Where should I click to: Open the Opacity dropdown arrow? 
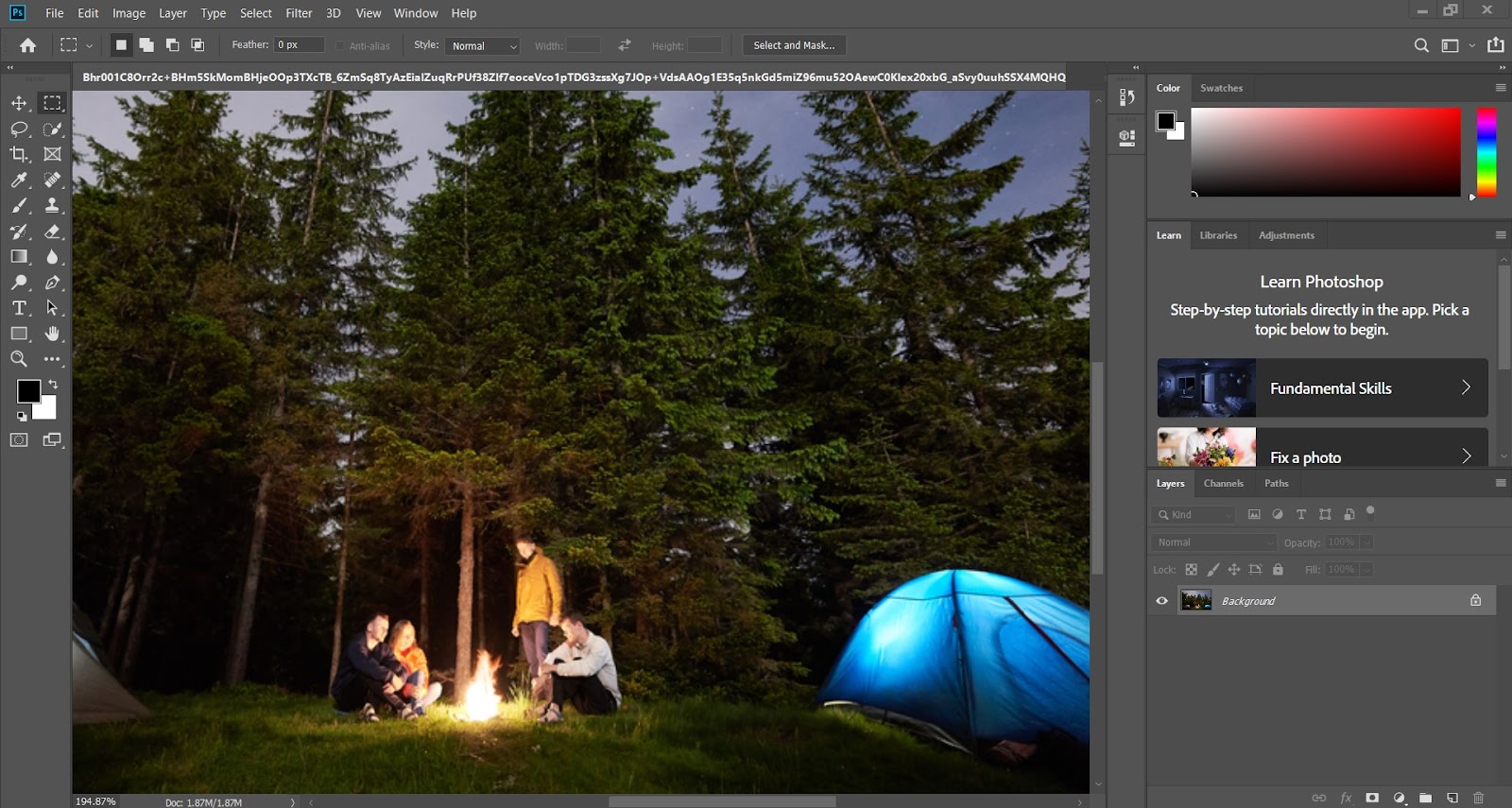[1366, 542]
